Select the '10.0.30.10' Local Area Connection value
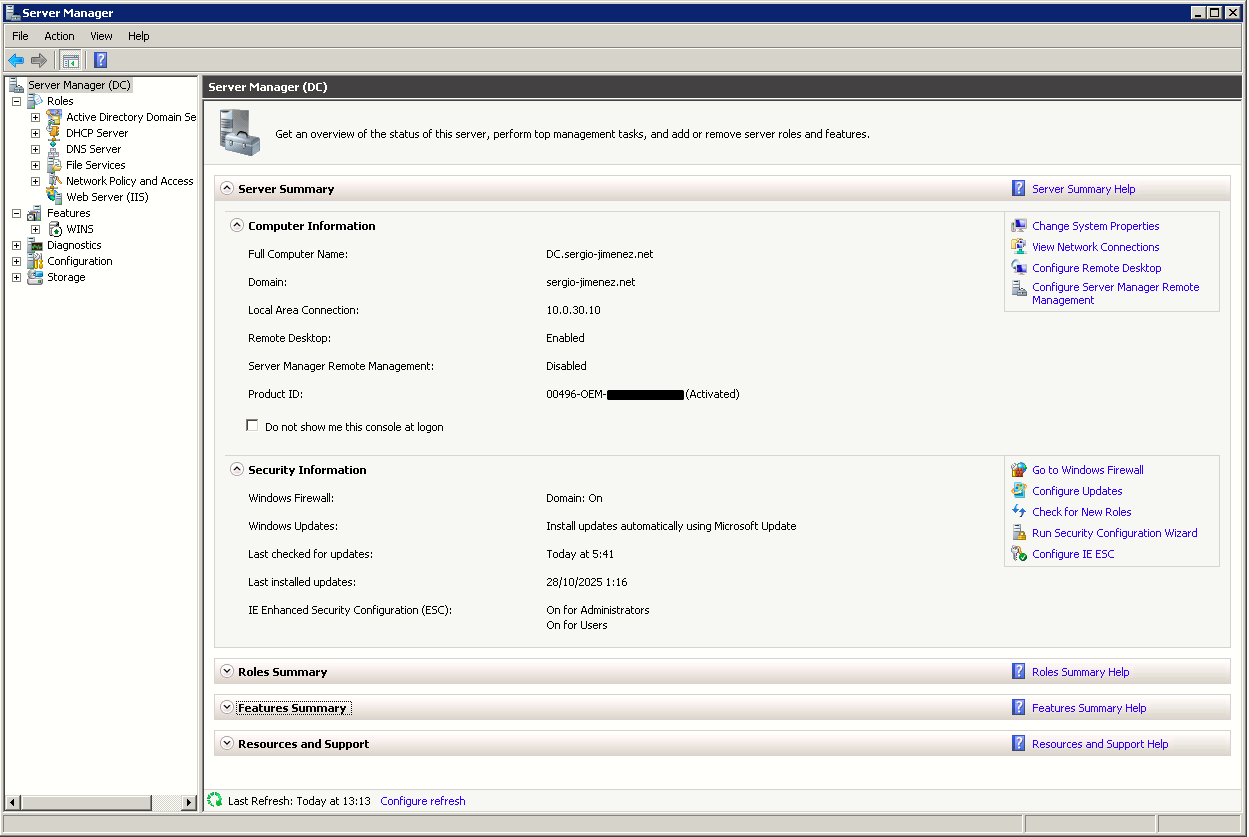 [573, 310]
